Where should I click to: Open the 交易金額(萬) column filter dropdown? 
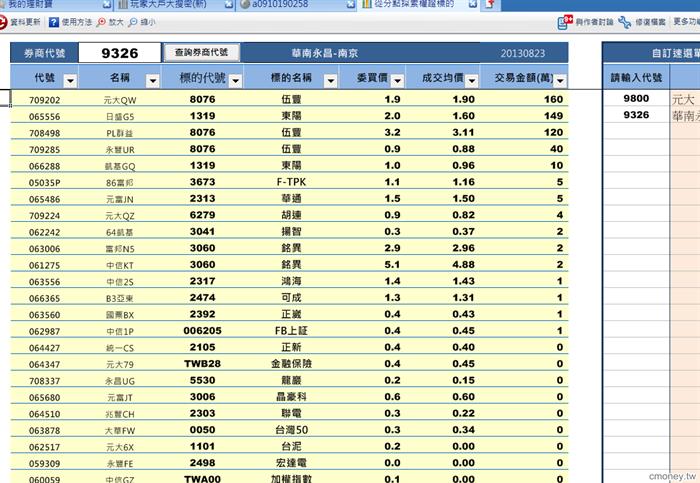coord(560,81)
